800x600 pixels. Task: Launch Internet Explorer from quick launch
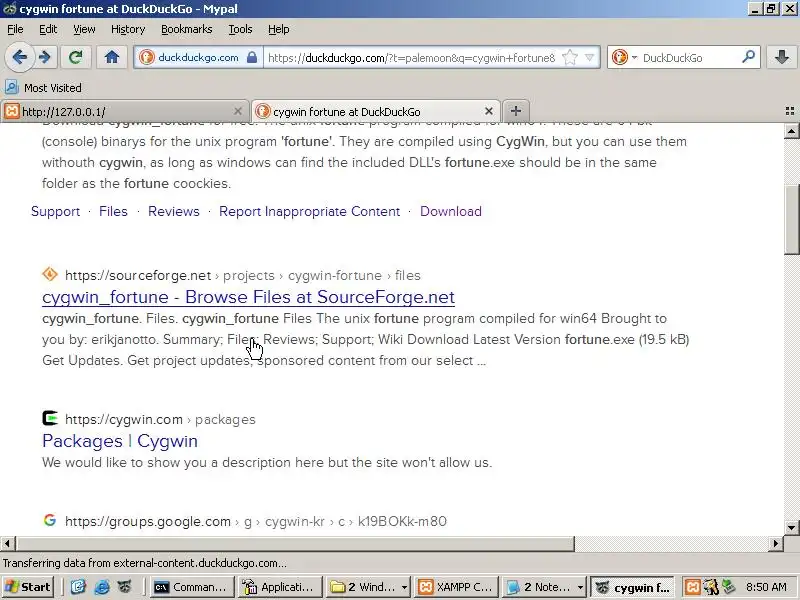[102, 587]
